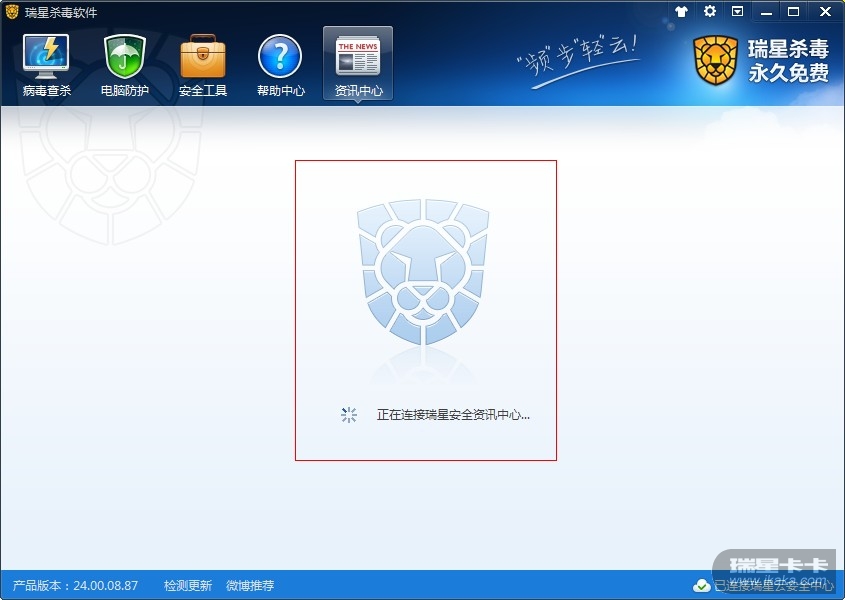The width and height of the screenshot is (845, 600).
Task: Open the 安全工具 toolbox section
Action: pyautogui.click(x=203, y=65)
